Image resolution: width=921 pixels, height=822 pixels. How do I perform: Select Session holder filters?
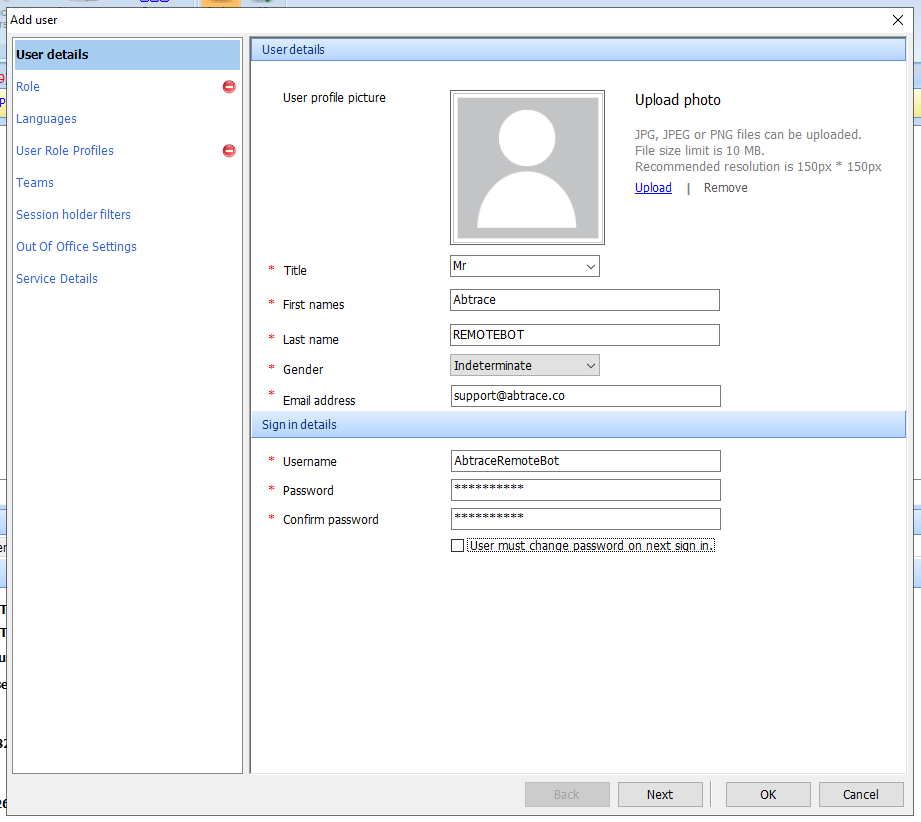(73, 214)
